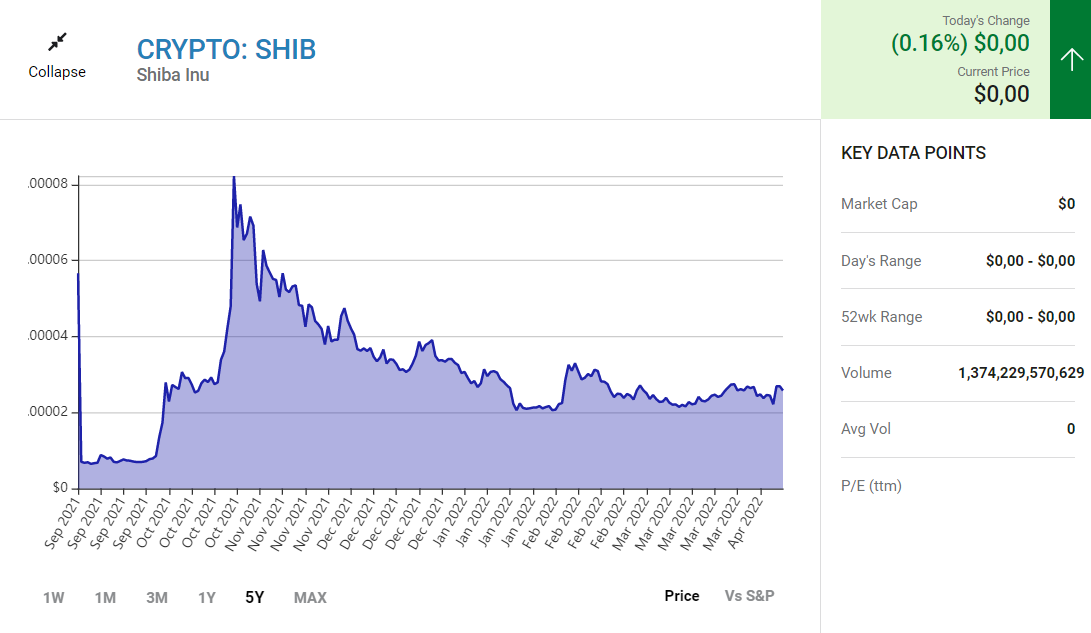
Task: Click the Shiba Inu subtitle
Action: coord(173,74)
